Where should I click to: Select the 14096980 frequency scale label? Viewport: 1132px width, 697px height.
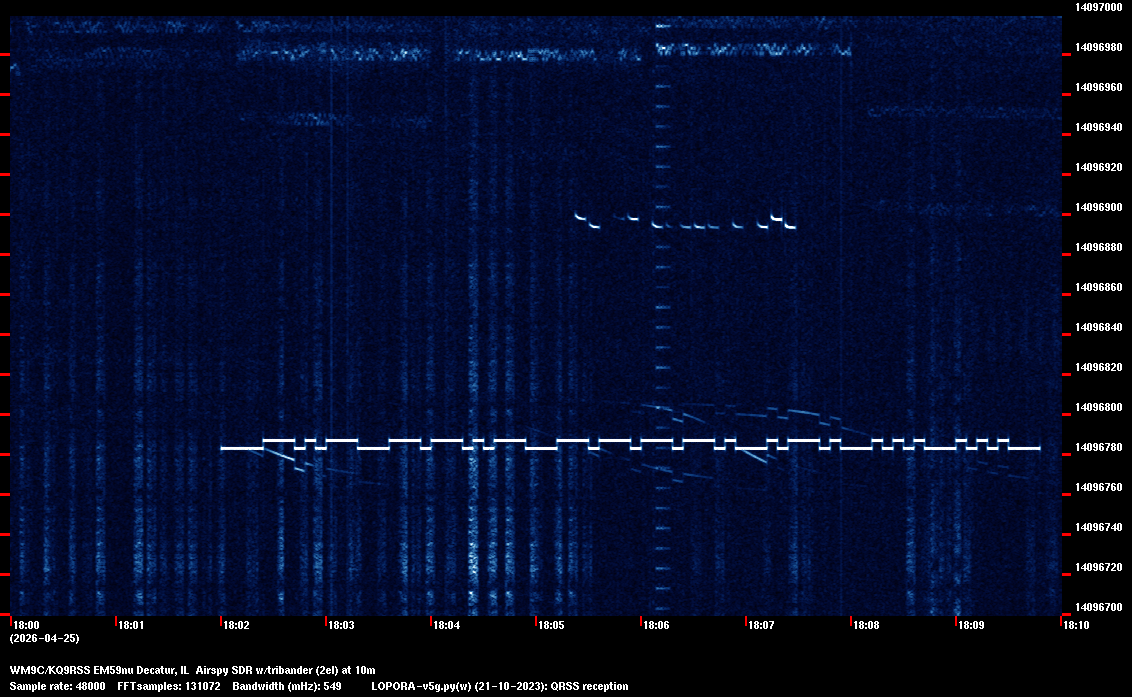(1098, 47)
